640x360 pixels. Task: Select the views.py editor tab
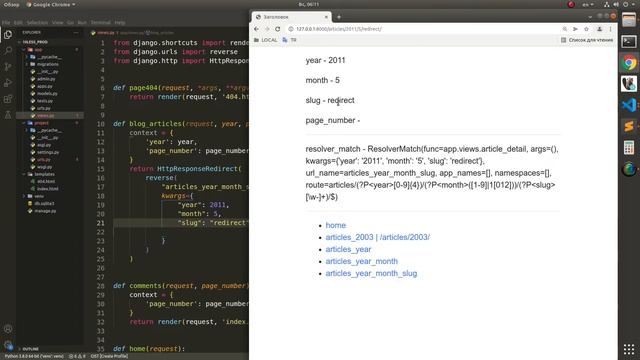(104, 33)
